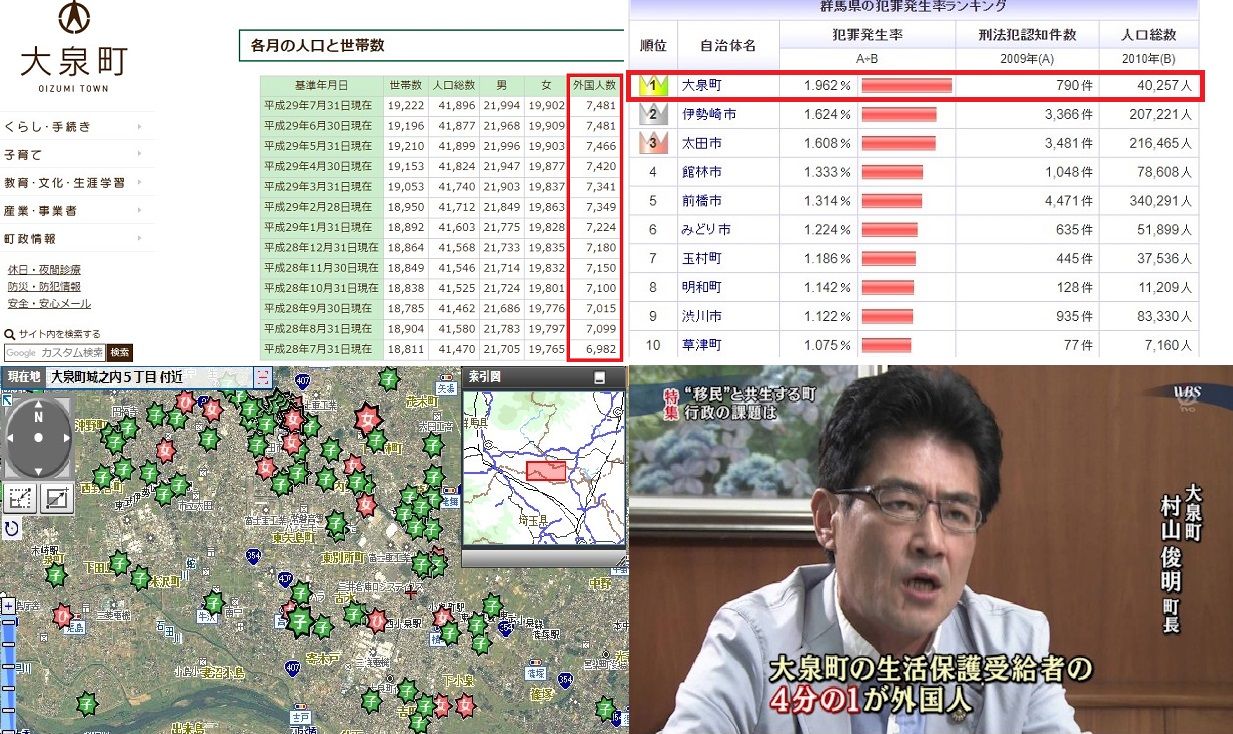Click the red bracket icon beside address
Image resolution: width=1233 pixels, height=734 pixels.
[263, 377]
